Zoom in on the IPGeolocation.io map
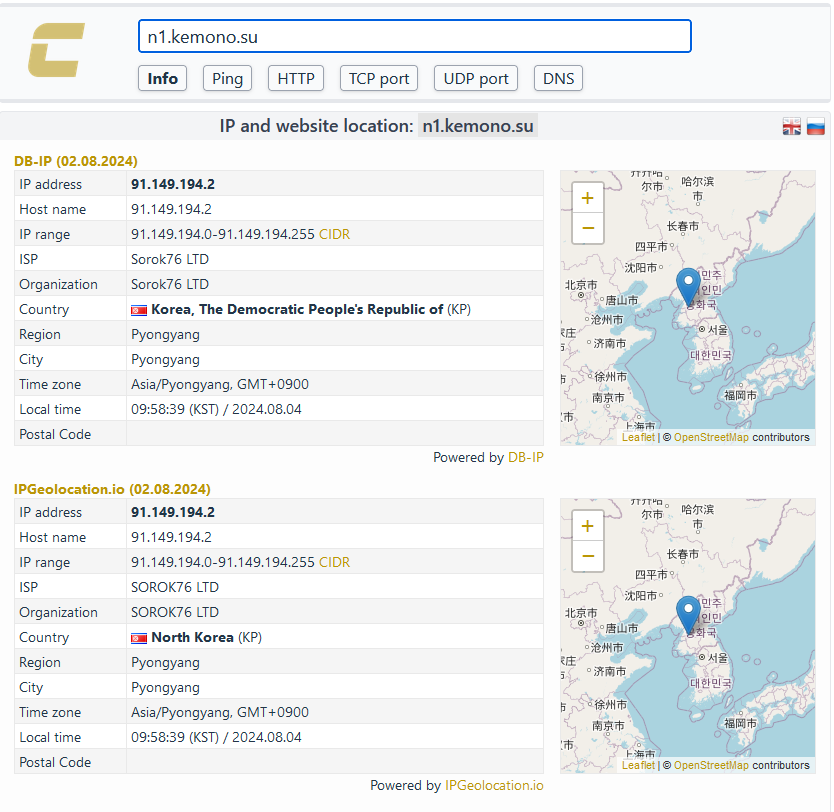834x812 pixels. pos(587,526)
